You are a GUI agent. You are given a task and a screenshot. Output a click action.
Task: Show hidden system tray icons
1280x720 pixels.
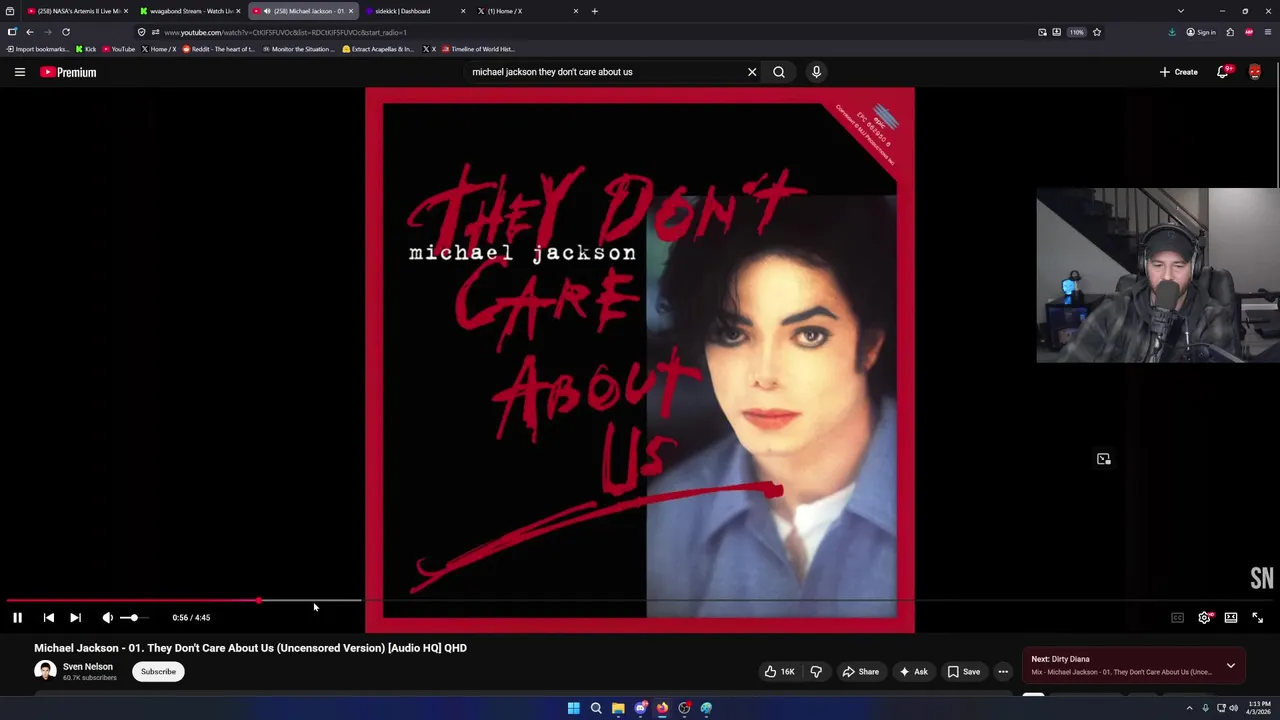(x=1189, y=708)
